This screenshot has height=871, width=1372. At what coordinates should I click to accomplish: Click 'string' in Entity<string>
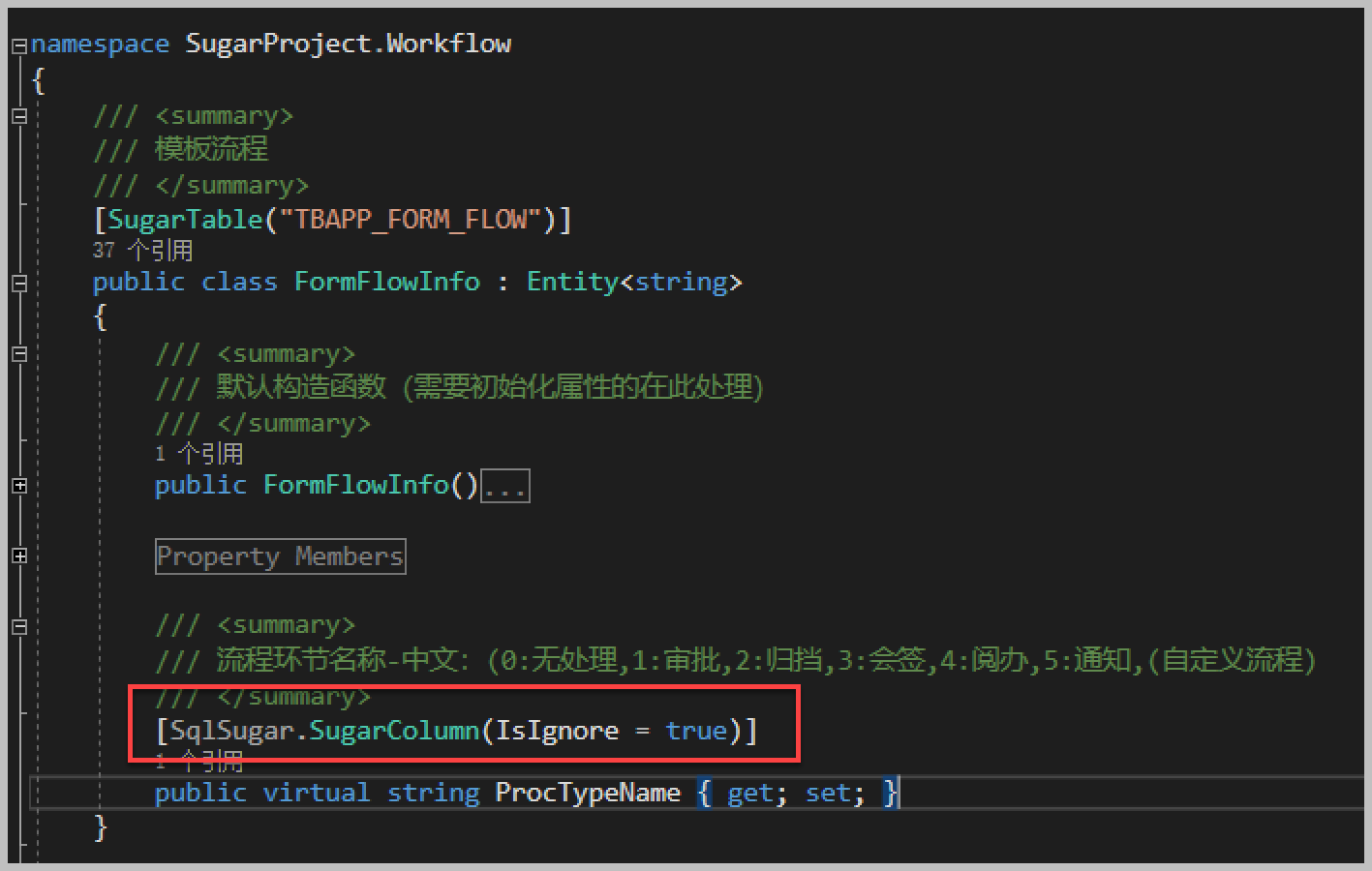681,282
